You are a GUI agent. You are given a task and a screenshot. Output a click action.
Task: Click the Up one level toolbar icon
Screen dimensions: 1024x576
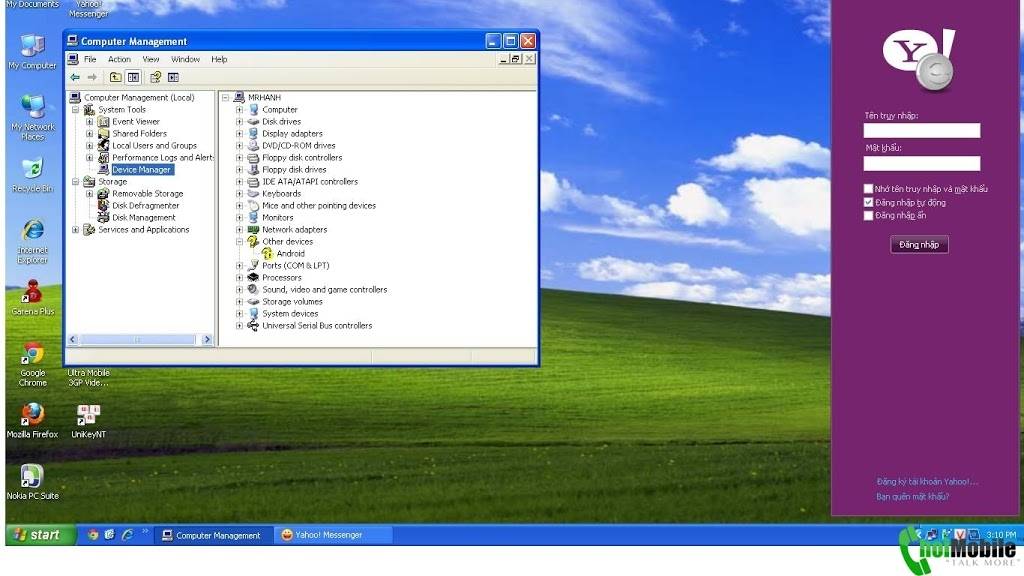click(x=116, y=78)
